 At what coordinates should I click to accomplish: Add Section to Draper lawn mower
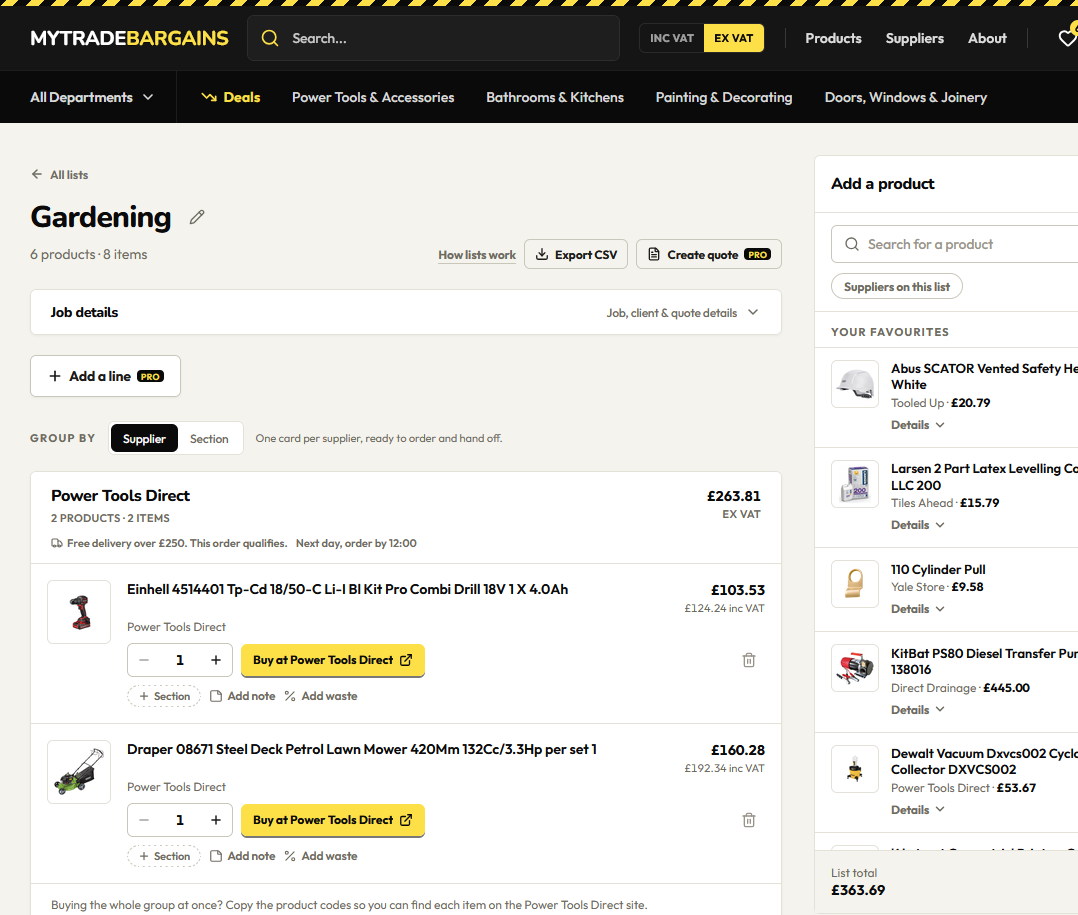click(x=164, y=857)
